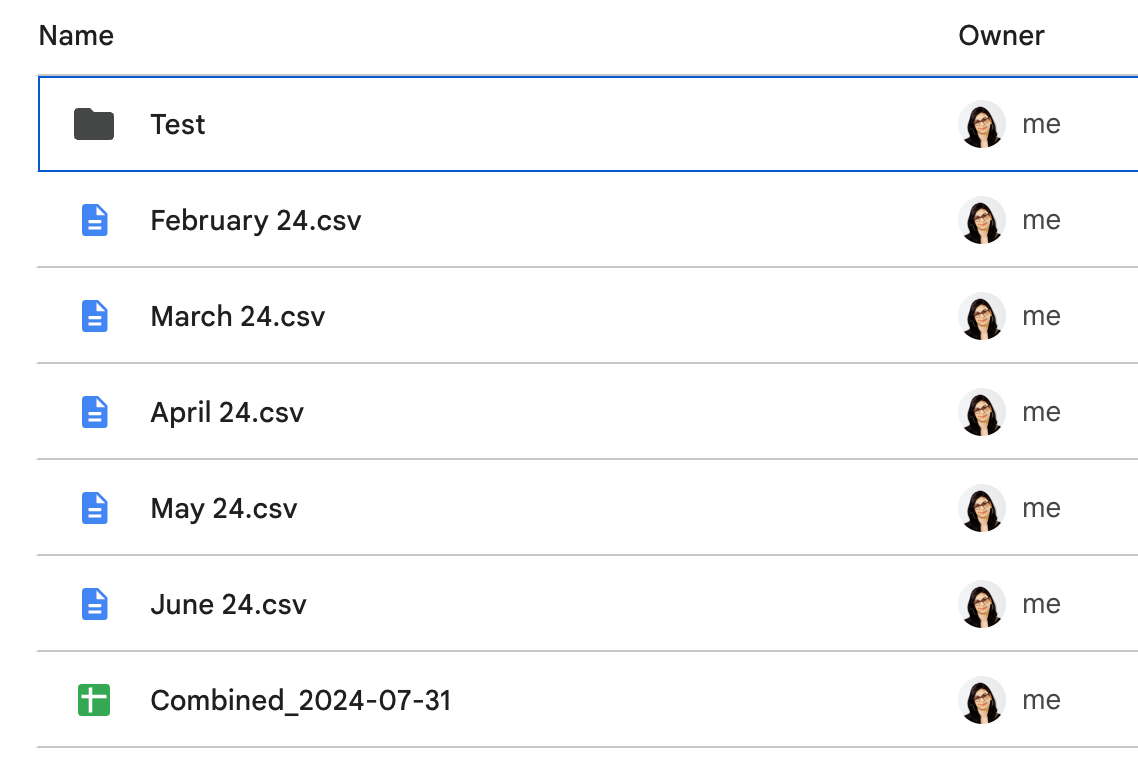The width and height of the screenshot is (1138, 764).
Task: Click the green Combined_2024-07-31 spreadsheet icon
Action: tap(94, 700)
